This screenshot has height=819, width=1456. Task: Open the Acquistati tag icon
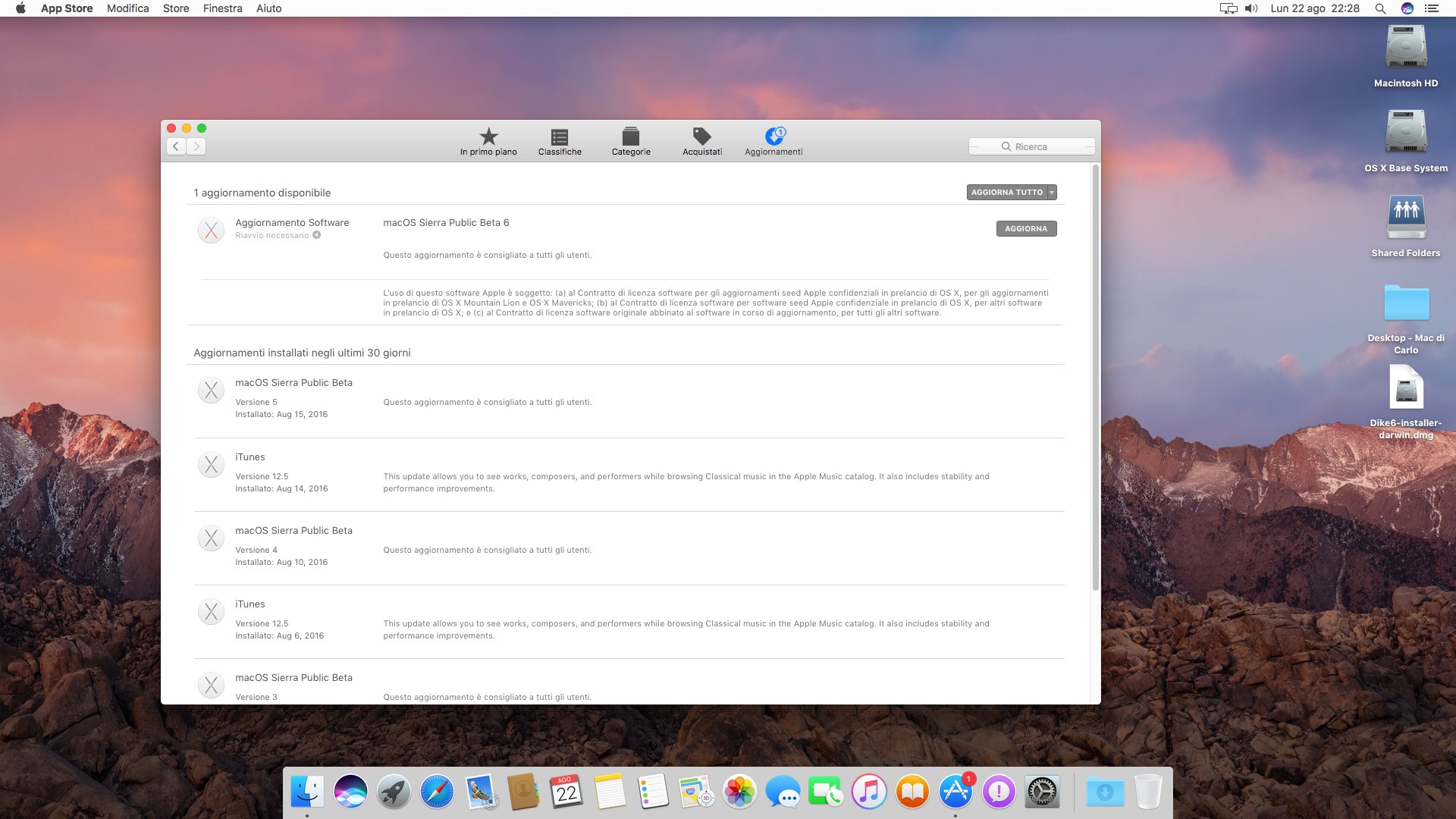click(702, 137)
